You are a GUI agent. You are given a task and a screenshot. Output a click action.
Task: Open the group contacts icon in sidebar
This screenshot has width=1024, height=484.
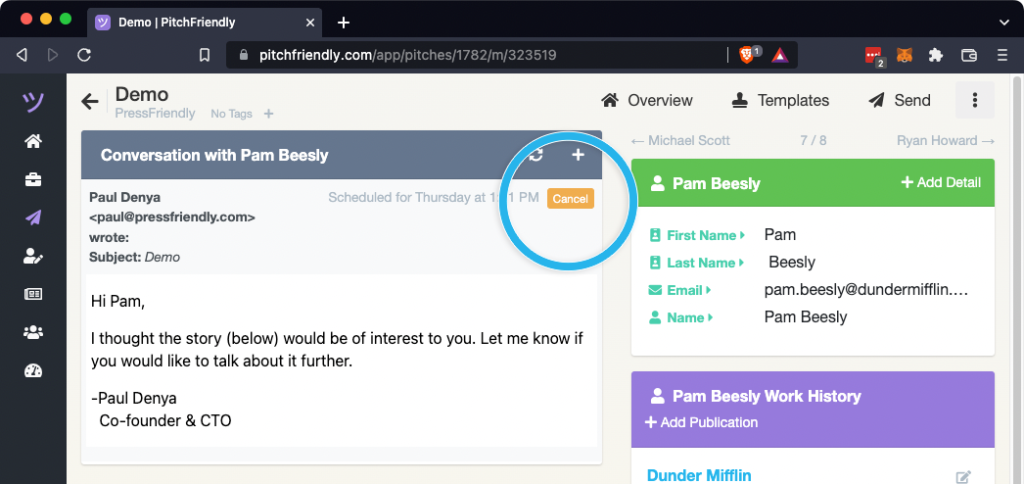click(x=33, y=332)
